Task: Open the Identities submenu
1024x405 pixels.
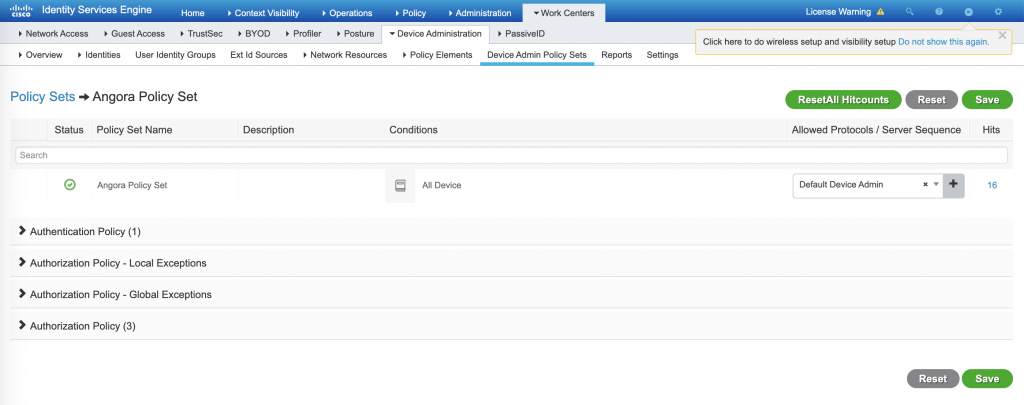Action: pyautogui.click(x=99, y=55)
